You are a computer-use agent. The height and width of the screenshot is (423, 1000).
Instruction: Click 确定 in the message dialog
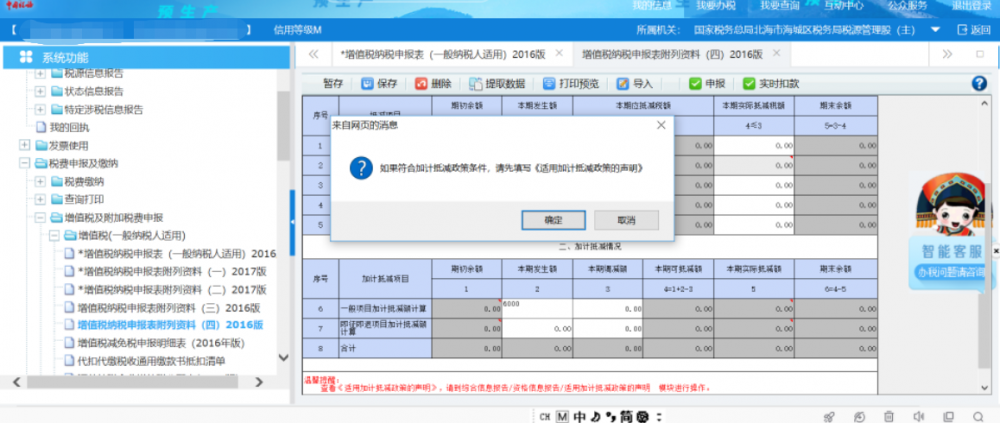coord(553,219)
